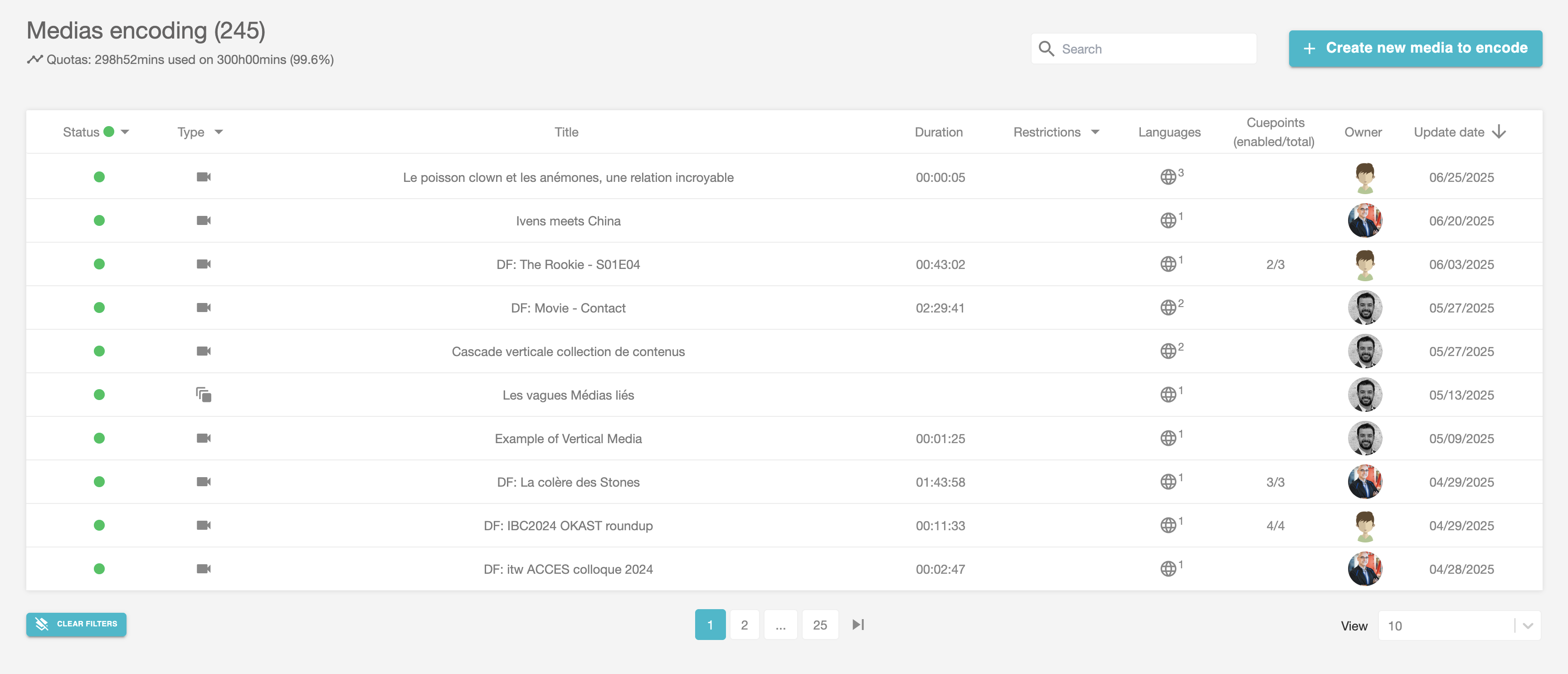Click duration 00:43:02
The height and width of the screenshot is (674, 1568).
point(940,264)
